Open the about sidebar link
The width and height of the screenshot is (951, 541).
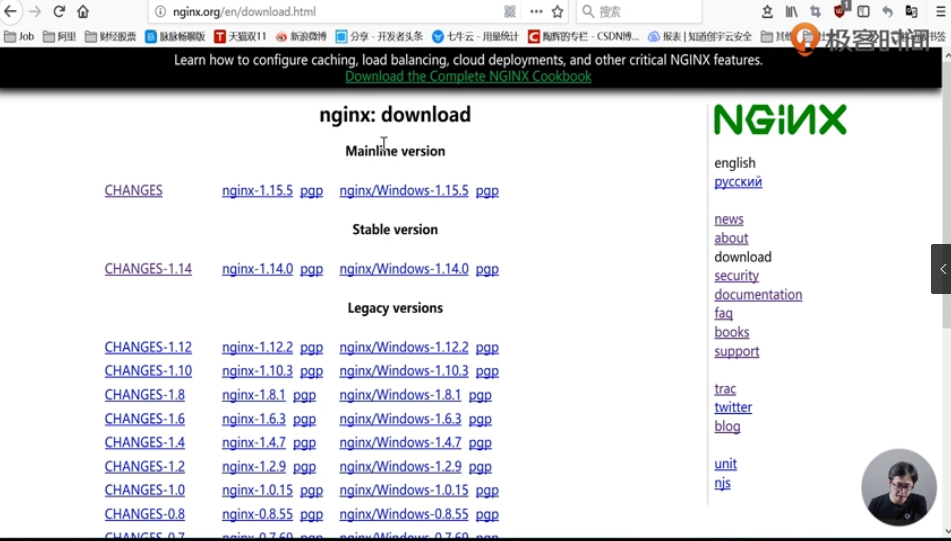[x=731, y=238]
